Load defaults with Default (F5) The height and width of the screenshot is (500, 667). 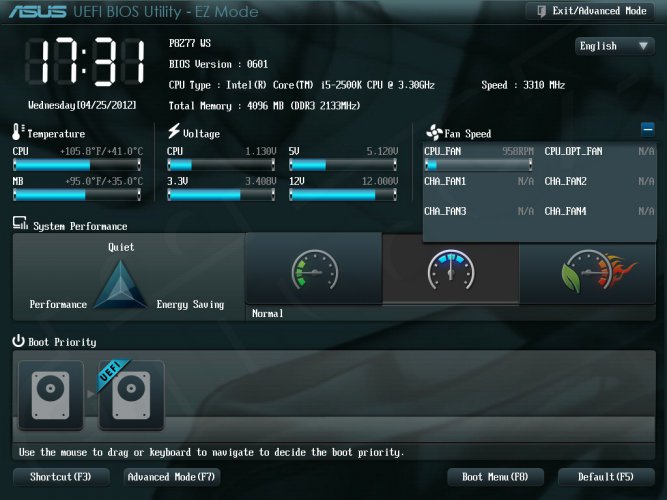pos(606,477)
